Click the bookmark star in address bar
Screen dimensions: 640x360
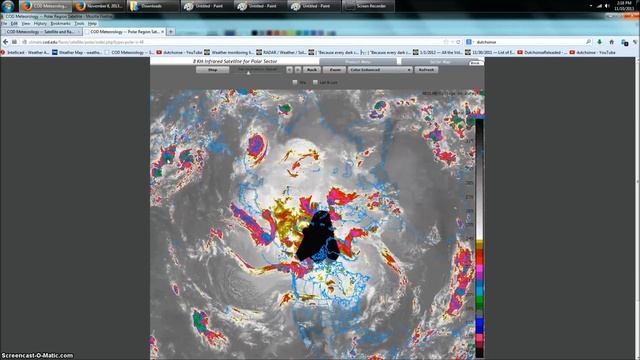[x=446, y=42]
